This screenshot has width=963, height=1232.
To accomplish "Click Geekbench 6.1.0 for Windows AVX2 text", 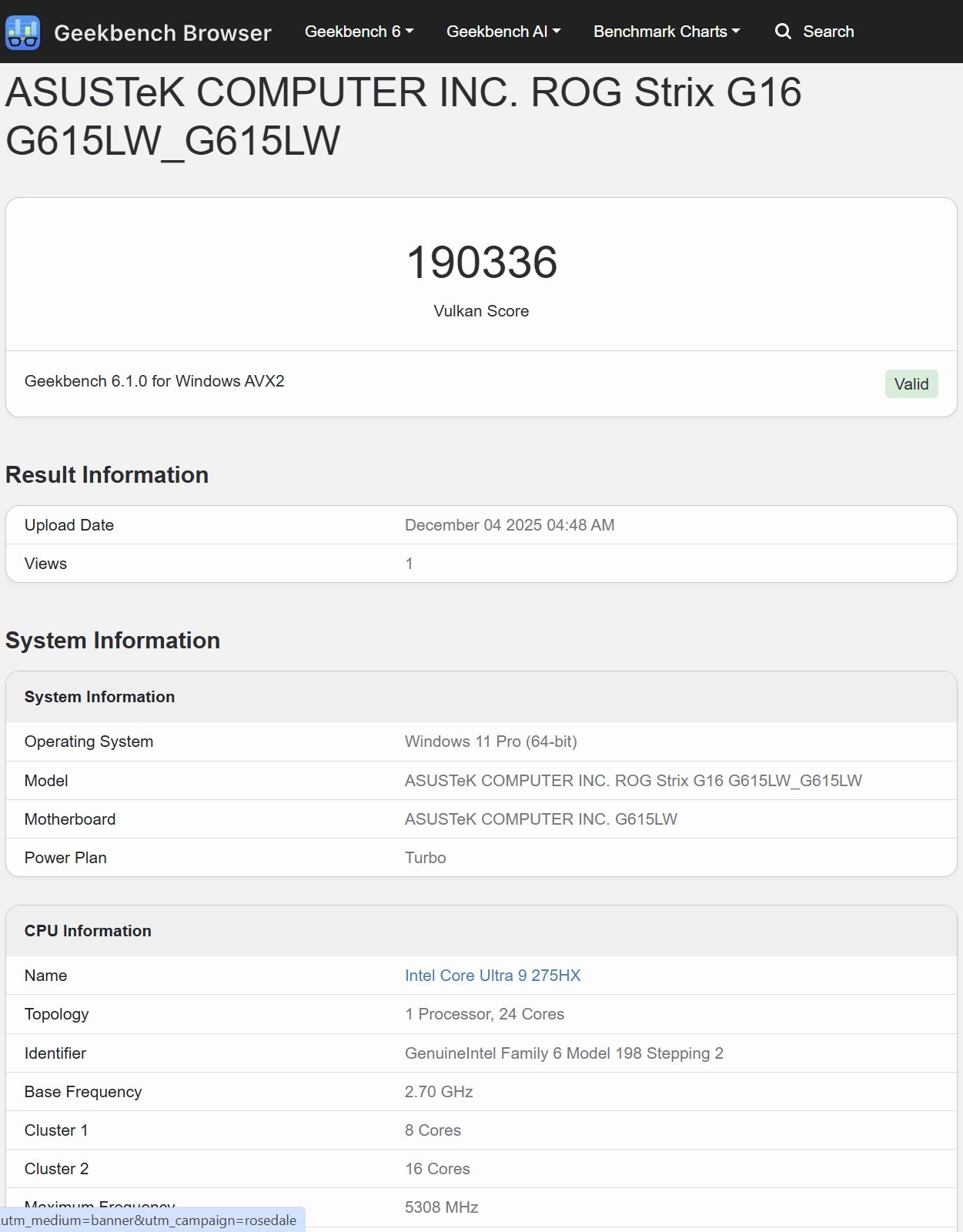I will (155, 381).
